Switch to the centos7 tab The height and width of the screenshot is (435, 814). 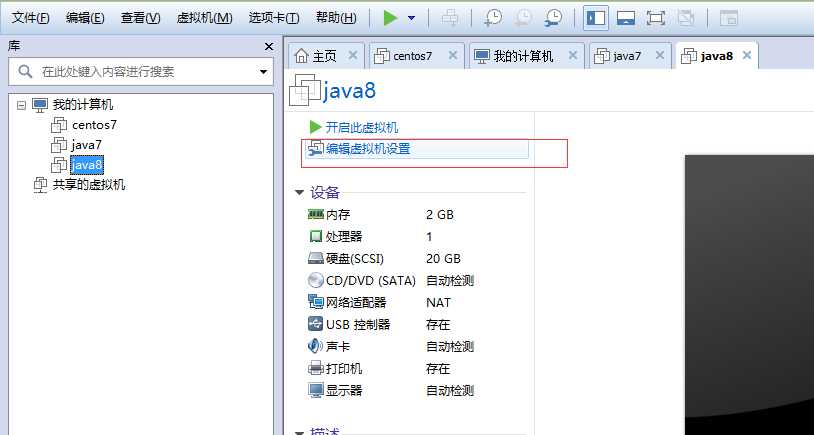tap(412, 56)
